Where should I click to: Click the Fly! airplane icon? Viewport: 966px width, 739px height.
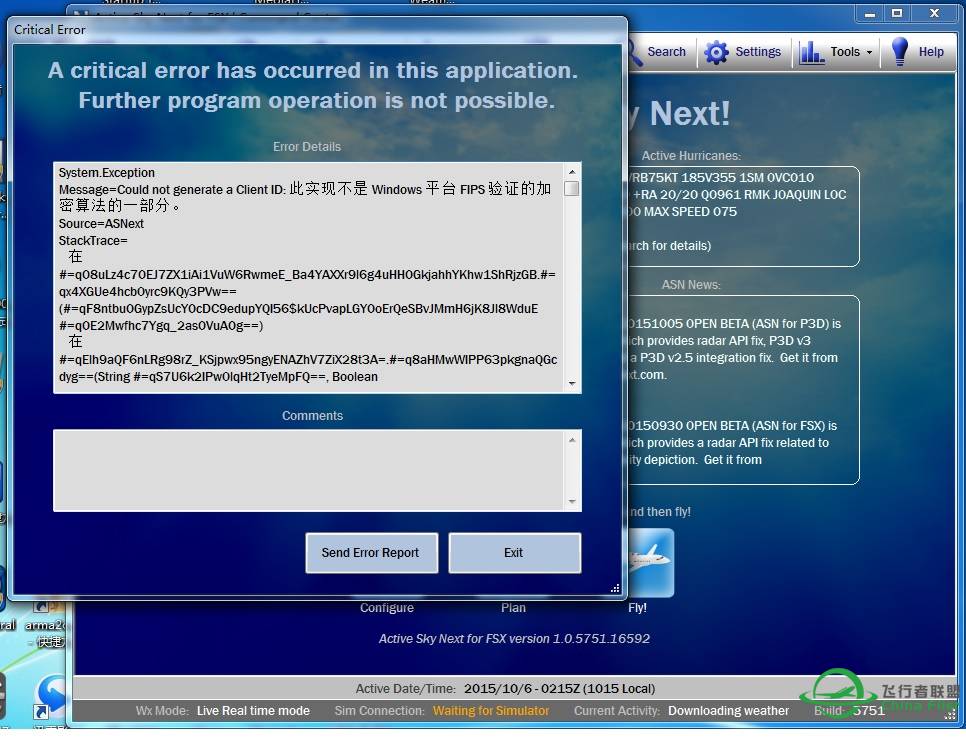coord(649,562)
